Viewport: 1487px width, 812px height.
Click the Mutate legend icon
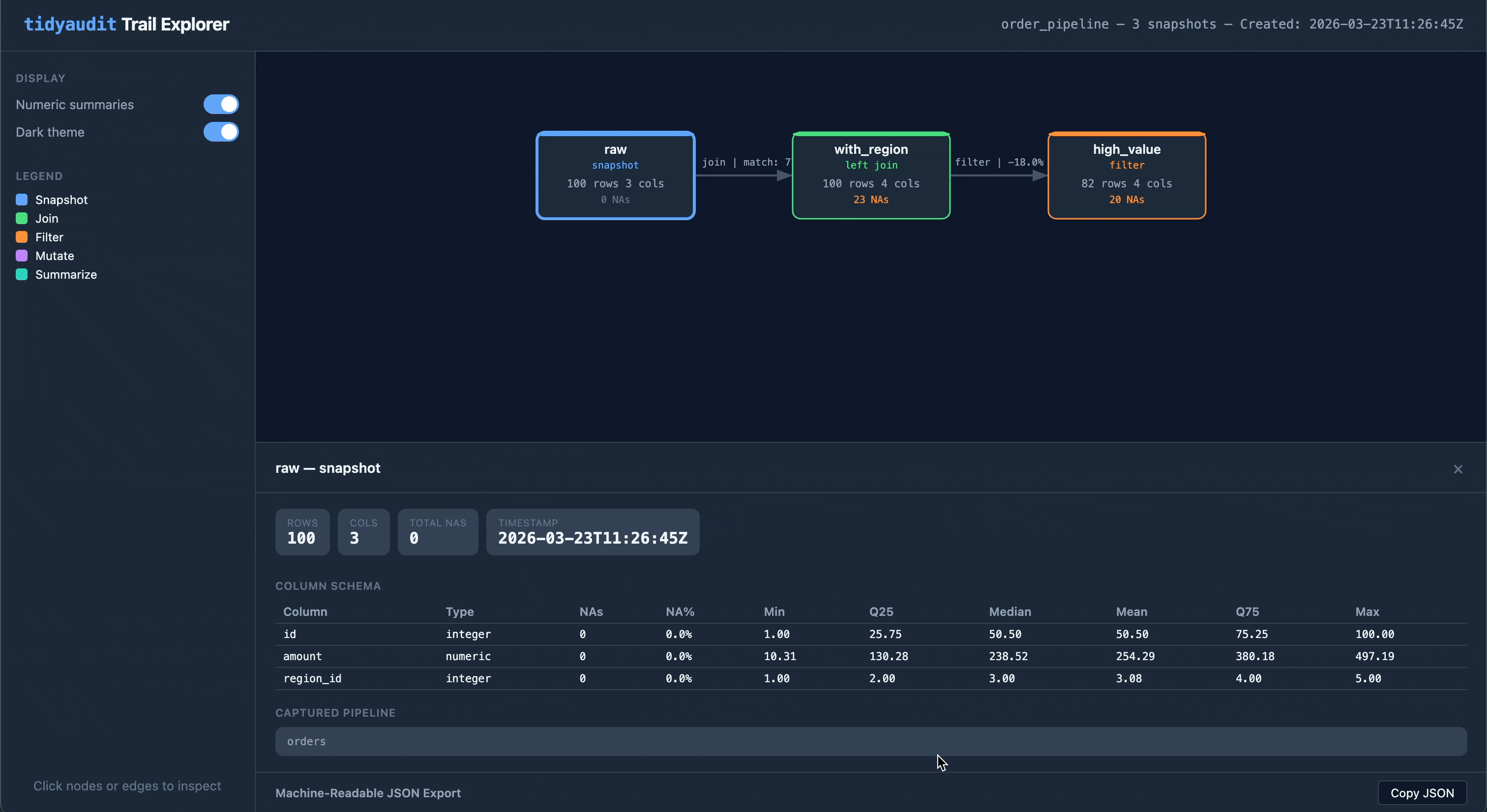click(22, 256)
